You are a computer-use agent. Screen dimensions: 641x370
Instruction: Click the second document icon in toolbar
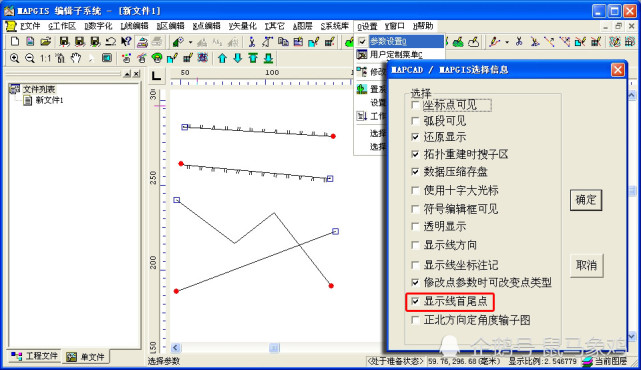click(x=30, y=41)
